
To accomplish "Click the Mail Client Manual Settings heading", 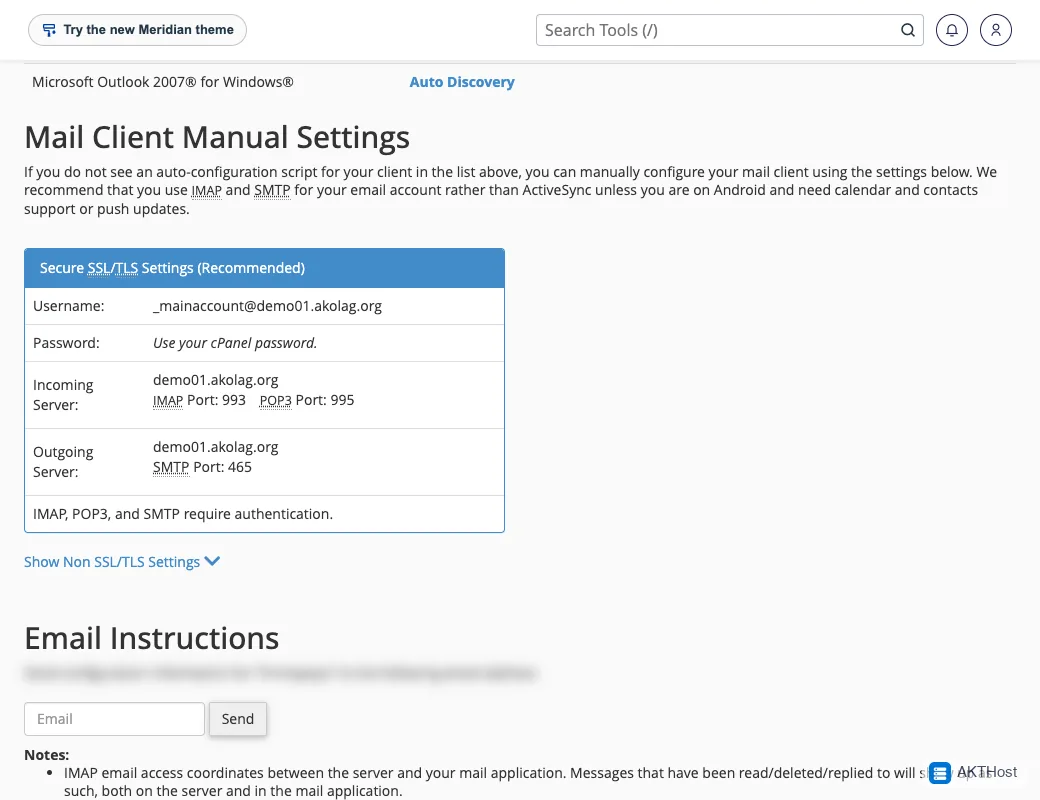I will pos(217,137).
